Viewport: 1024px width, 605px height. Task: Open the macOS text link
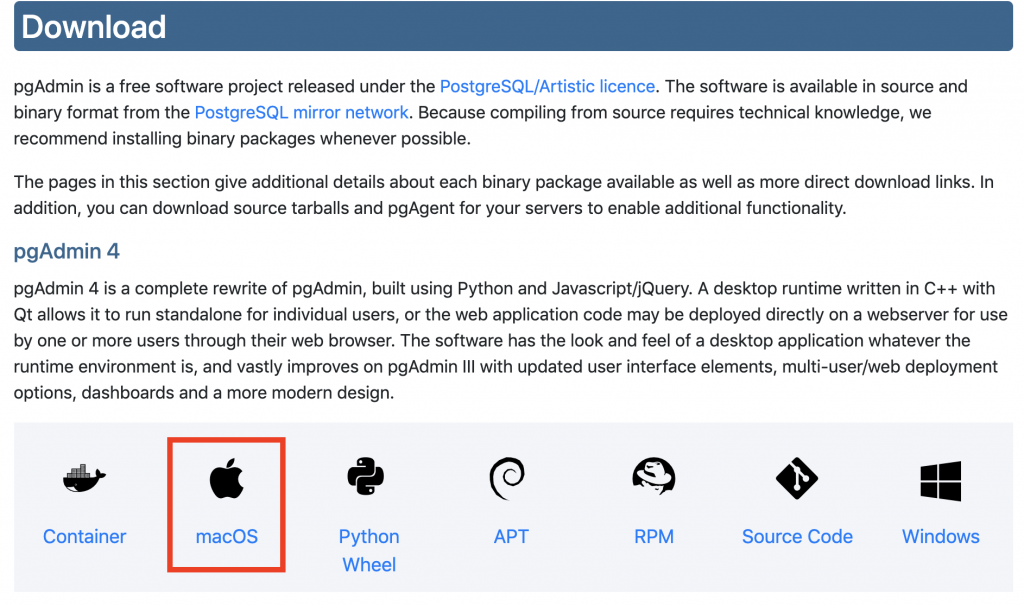coord(227,537)
